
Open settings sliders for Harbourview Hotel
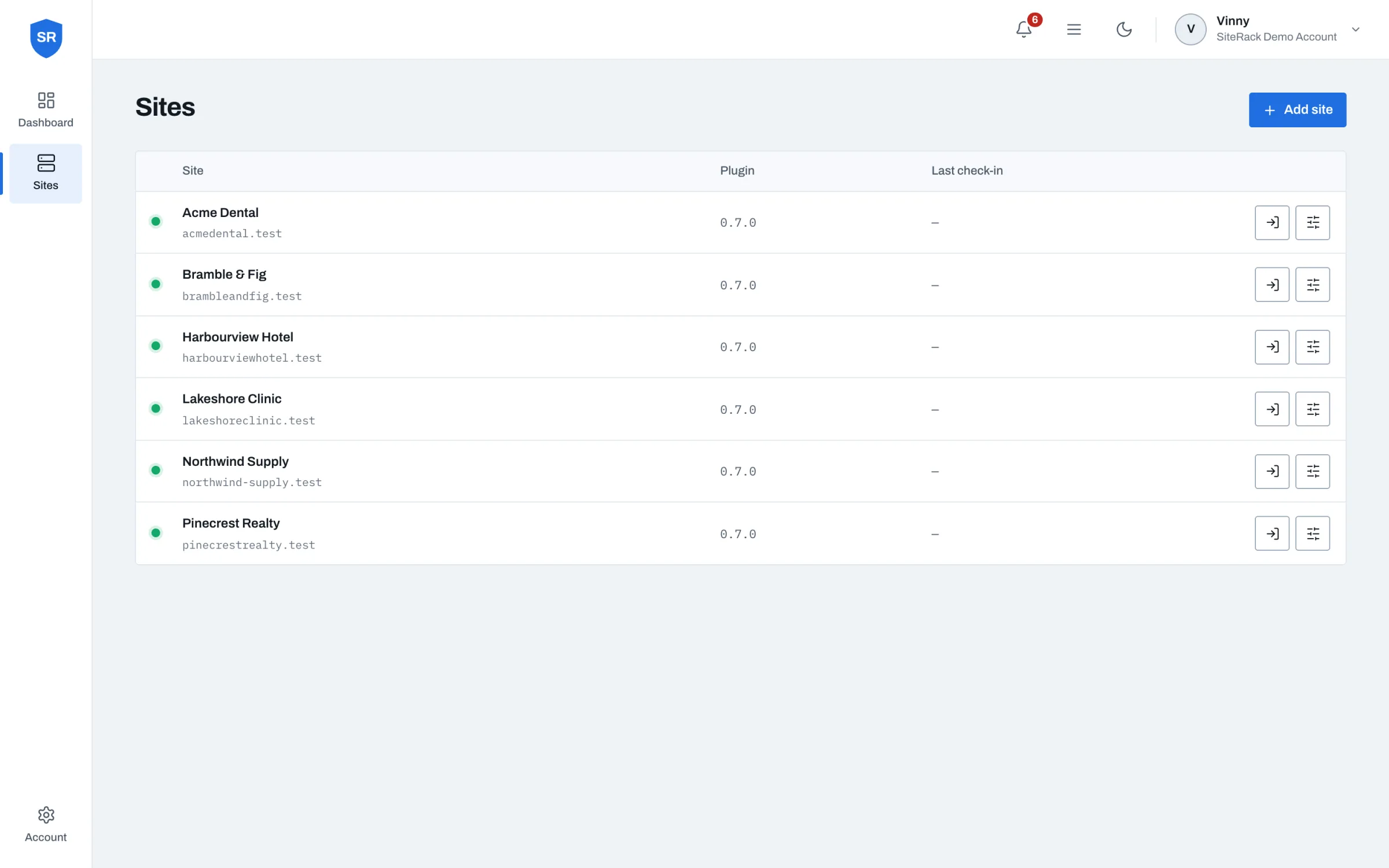point(1312,347)
